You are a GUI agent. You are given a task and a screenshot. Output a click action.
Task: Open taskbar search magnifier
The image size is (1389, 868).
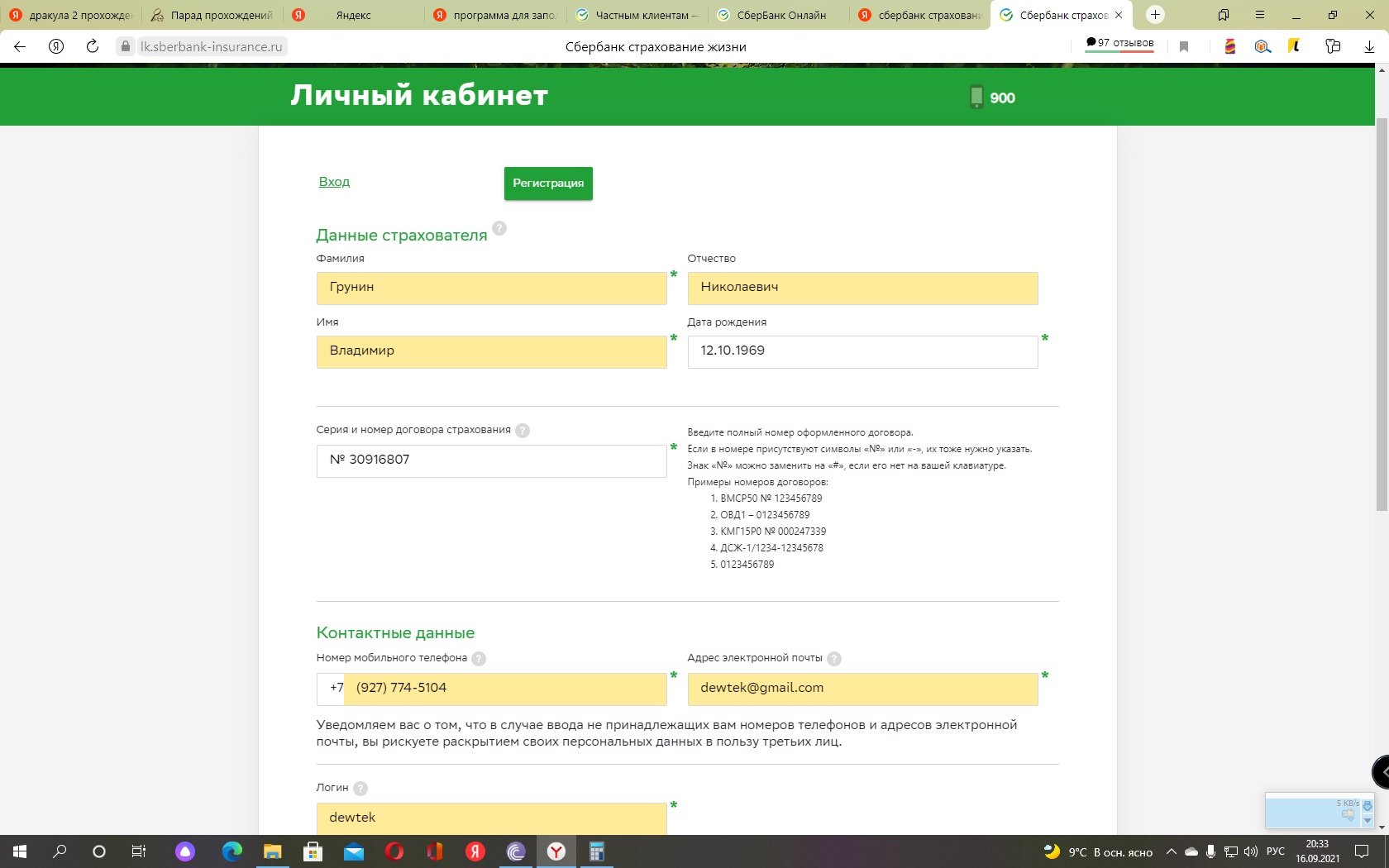[x=60, y=851]
